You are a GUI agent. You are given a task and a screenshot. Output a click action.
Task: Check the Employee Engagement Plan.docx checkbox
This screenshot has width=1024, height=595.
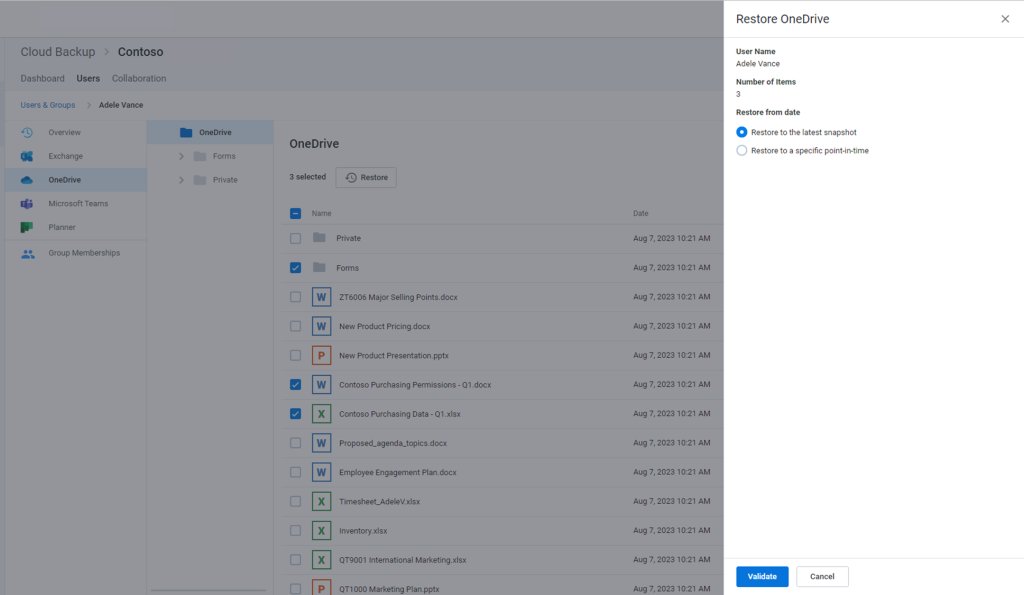[x=296, y=472]
